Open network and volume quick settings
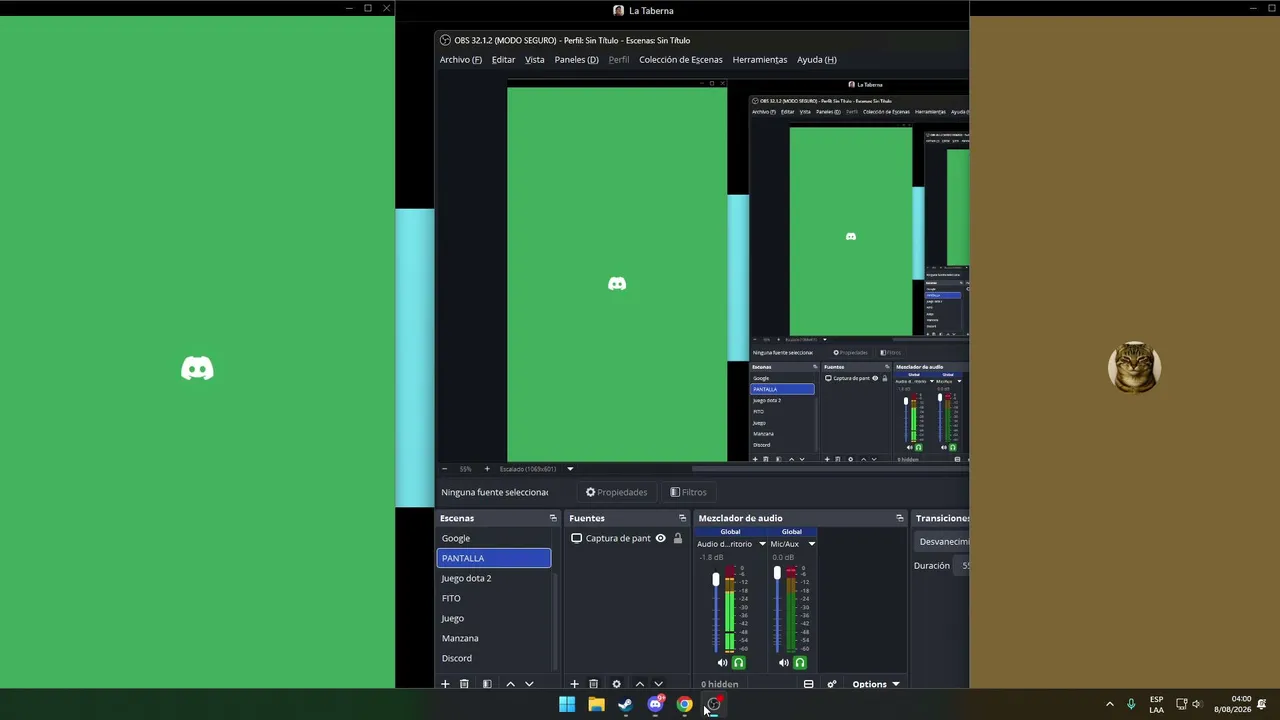Viewport: 1280px width, 720px height. tap(1188, 704)
